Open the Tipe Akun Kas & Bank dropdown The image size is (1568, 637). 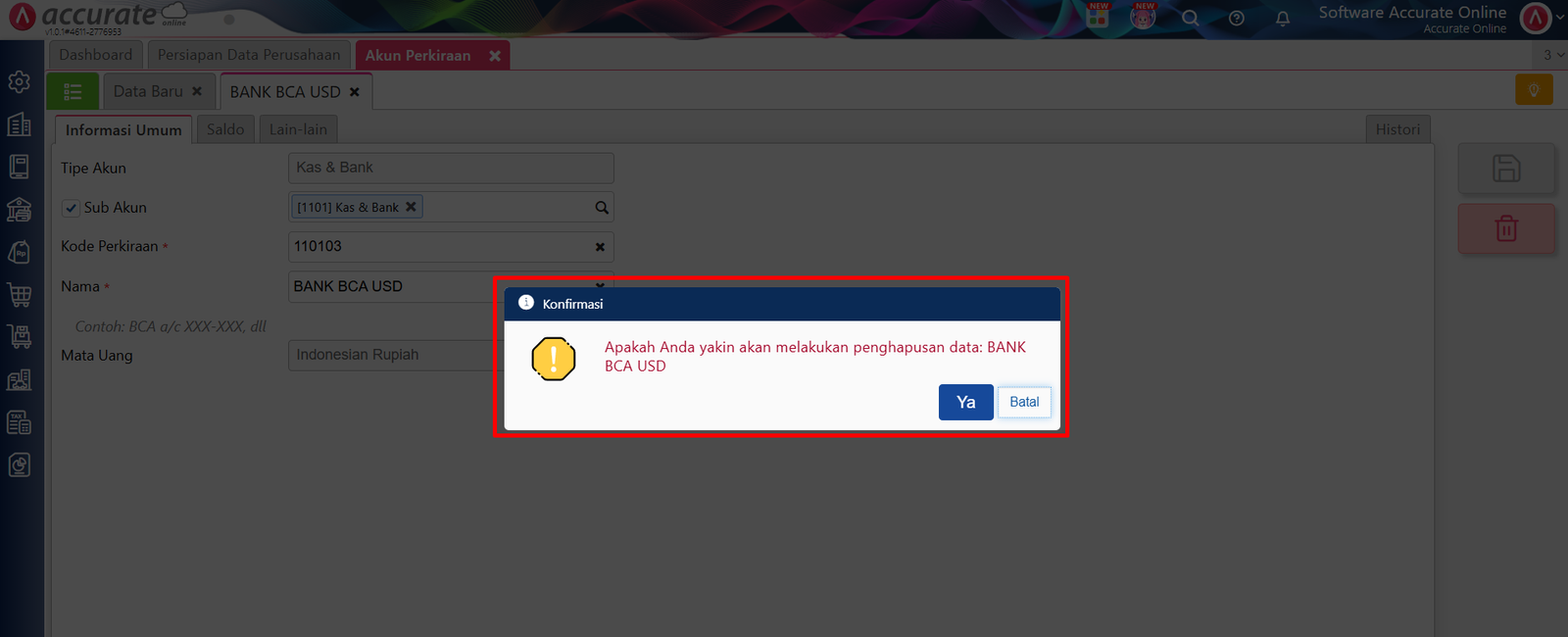(x=451, y=168)
